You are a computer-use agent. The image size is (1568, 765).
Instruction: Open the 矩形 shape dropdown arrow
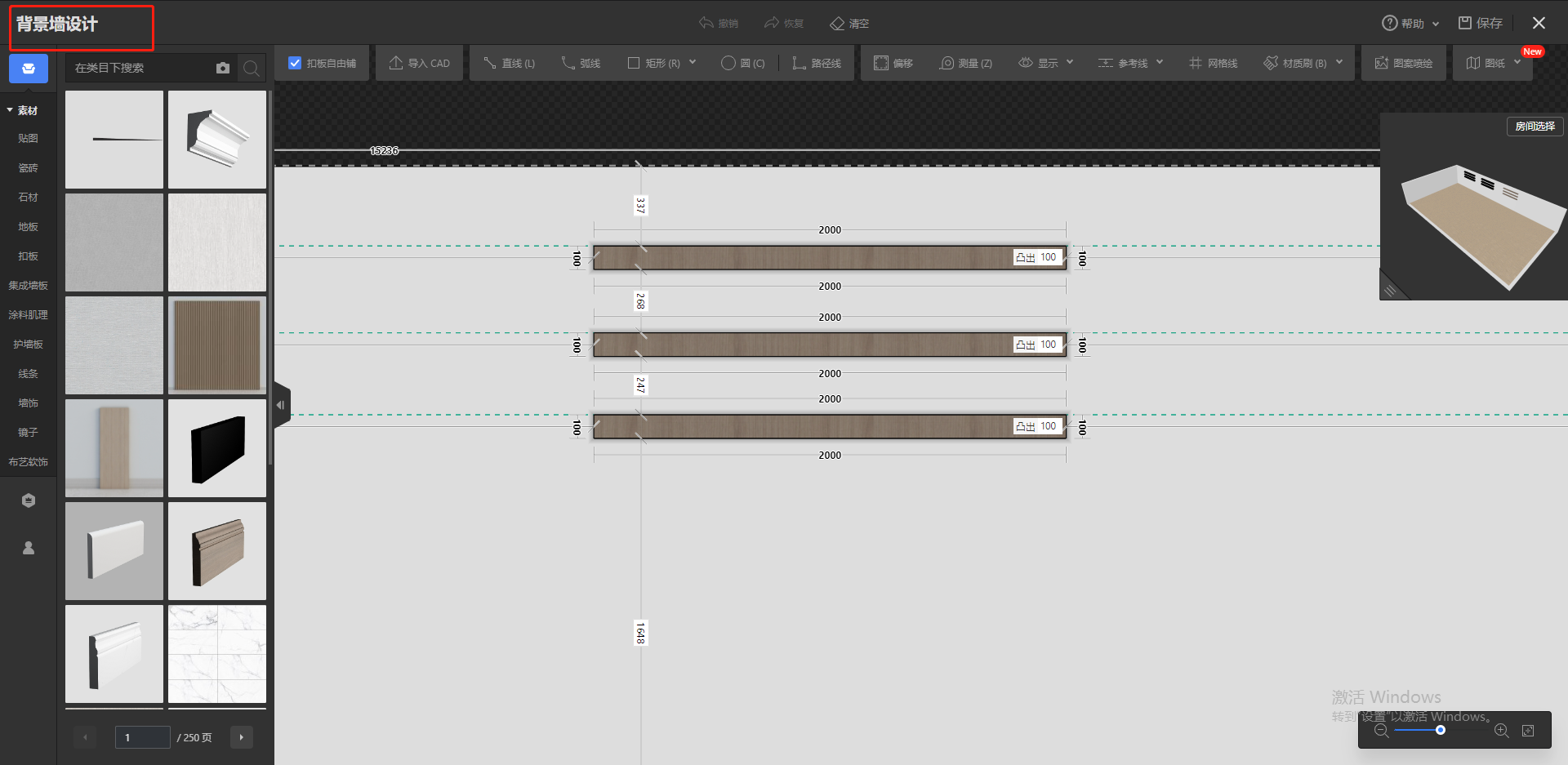pos(693,62)
